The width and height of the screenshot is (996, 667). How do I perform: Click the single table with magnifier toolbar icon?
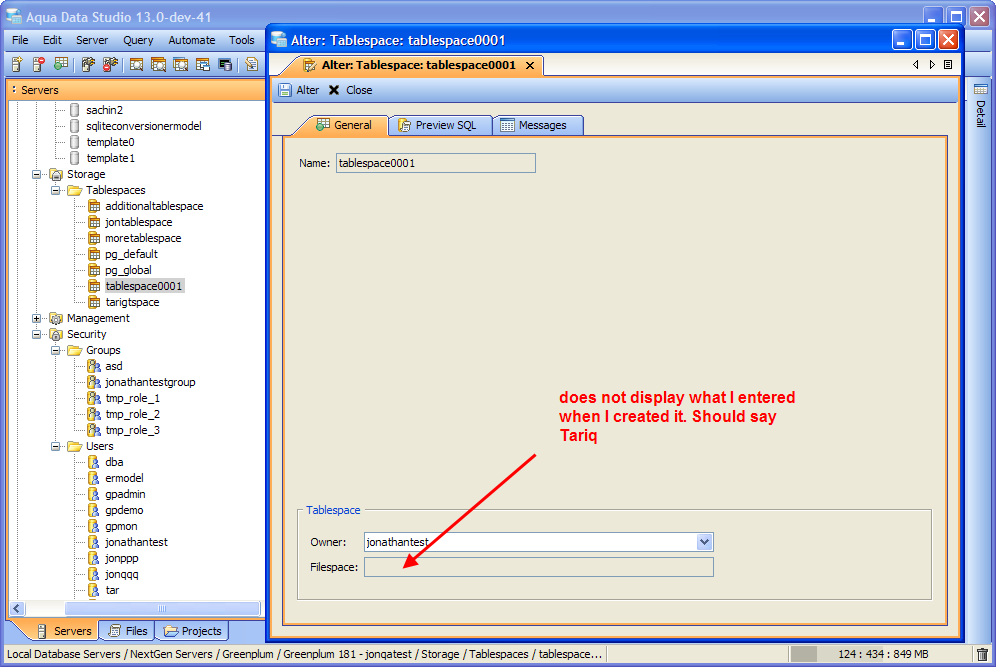click(x=136, y=64)
